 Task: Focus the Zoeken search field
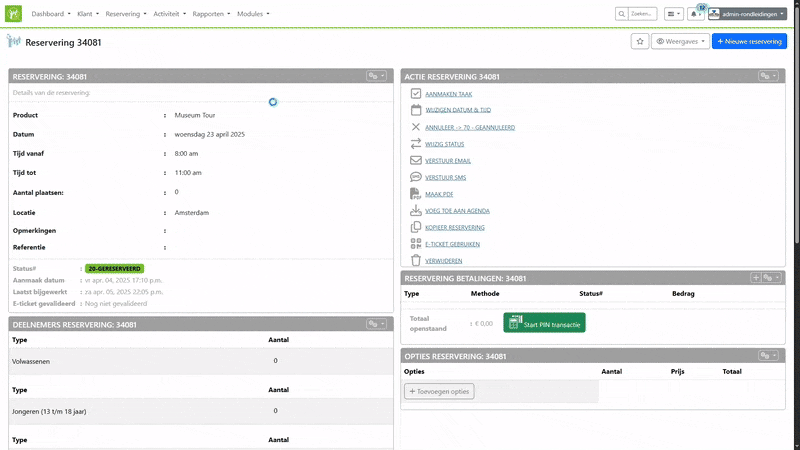[642, 14]
